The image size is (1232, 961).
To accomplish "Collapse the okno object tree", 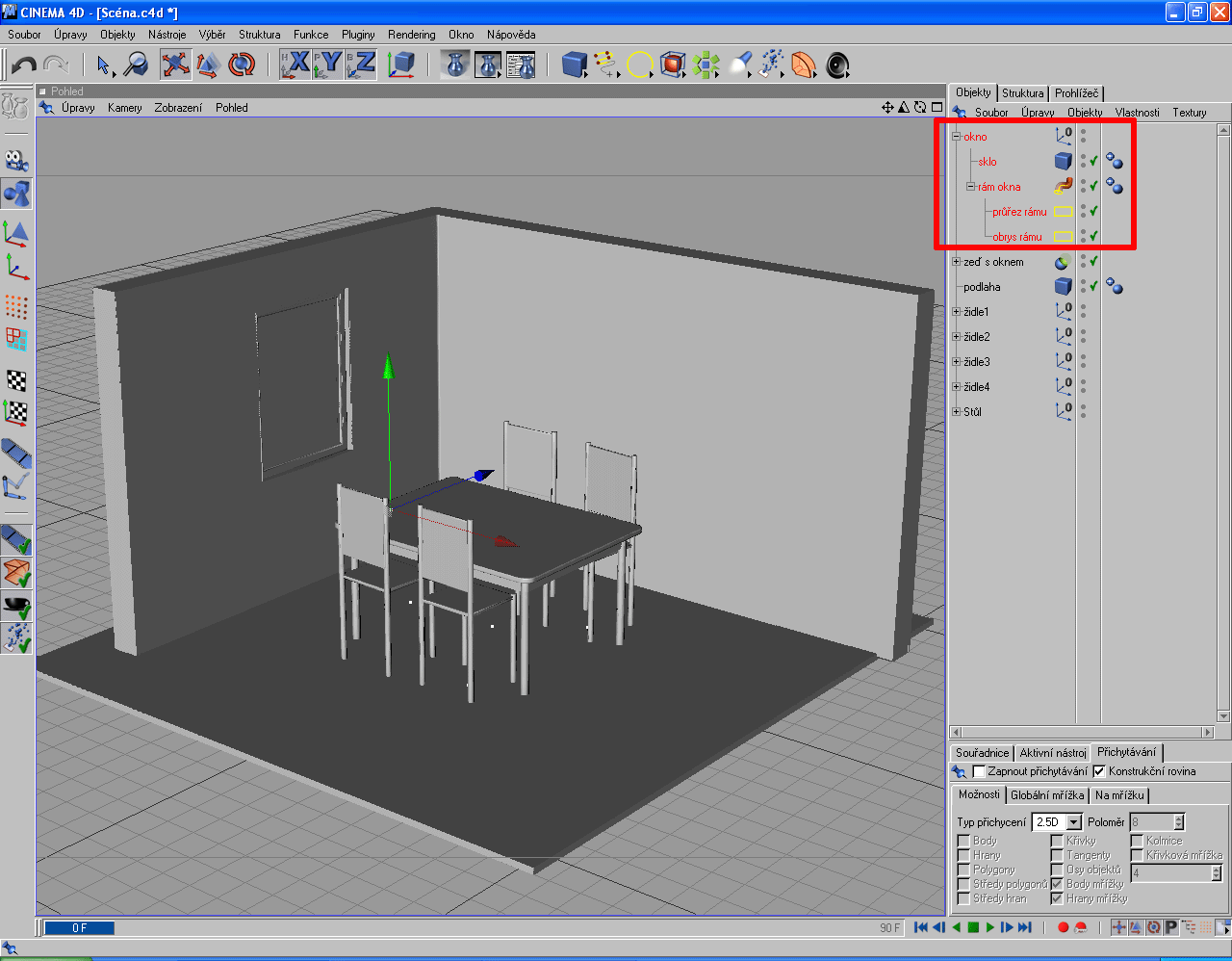I will point(957,137).
